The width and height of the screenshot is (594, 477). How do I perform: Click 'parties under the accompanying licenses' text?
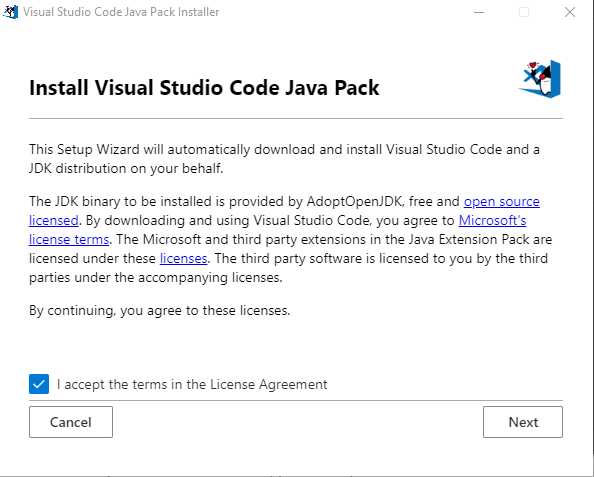[x=156, y=278]
